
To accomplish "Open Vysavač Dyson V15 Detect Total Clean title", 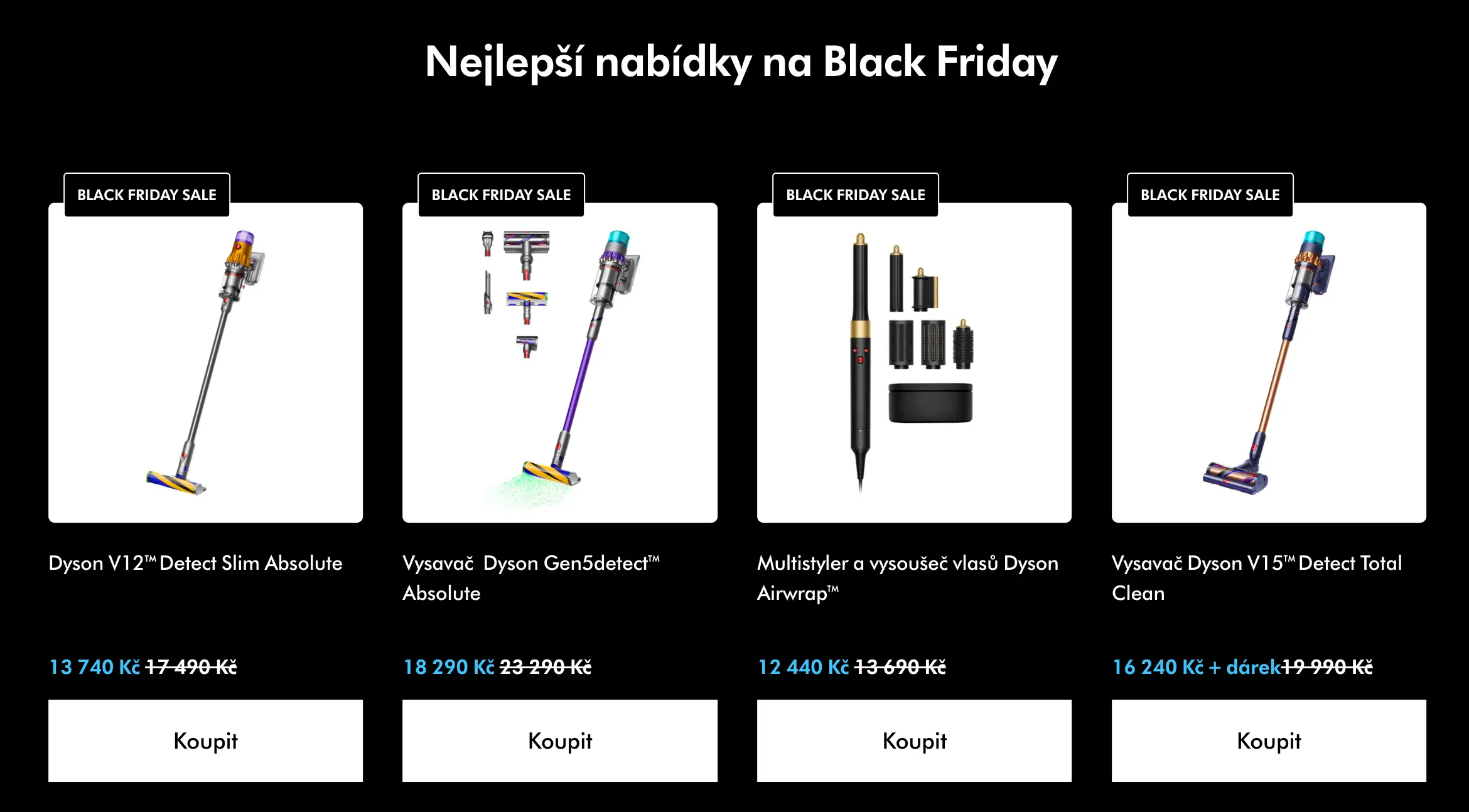I will pyautogui.click(x=1256, y=577).
